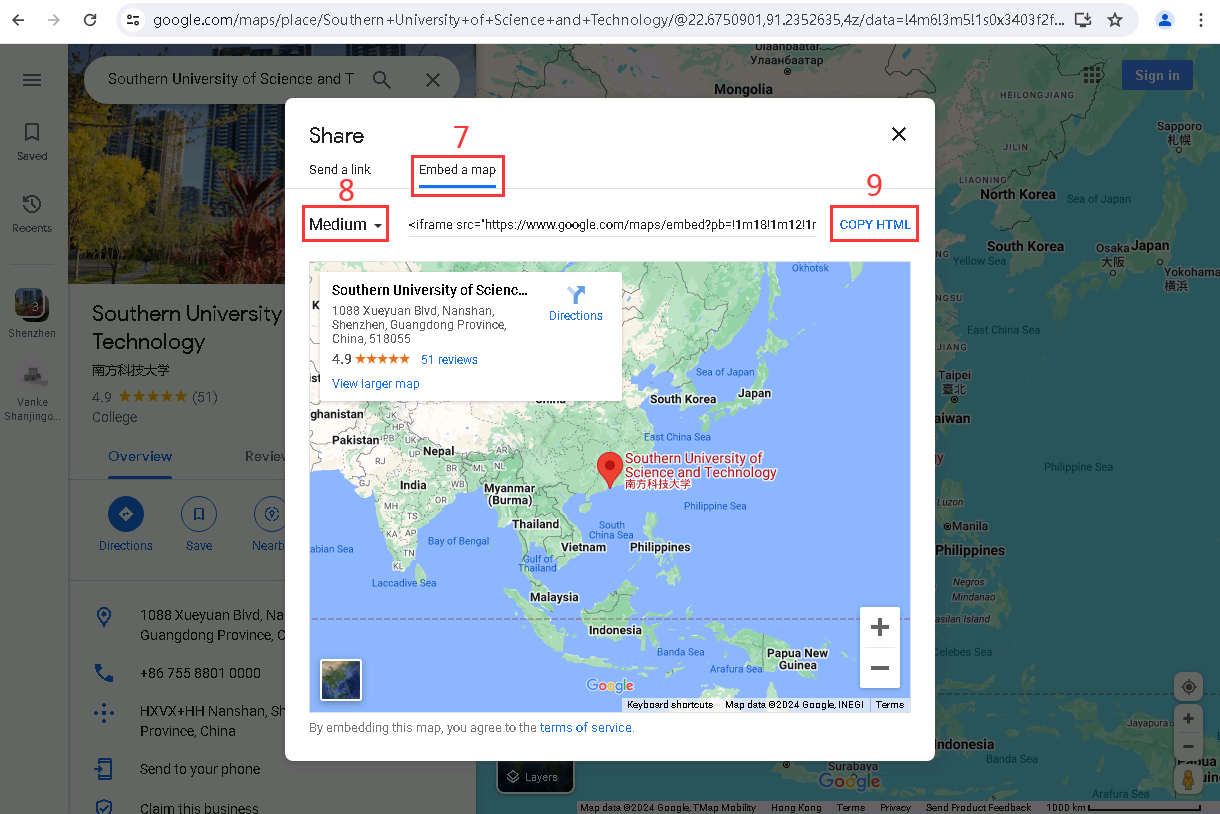
Task: Clear the search box with X
Action: [433, 80]
